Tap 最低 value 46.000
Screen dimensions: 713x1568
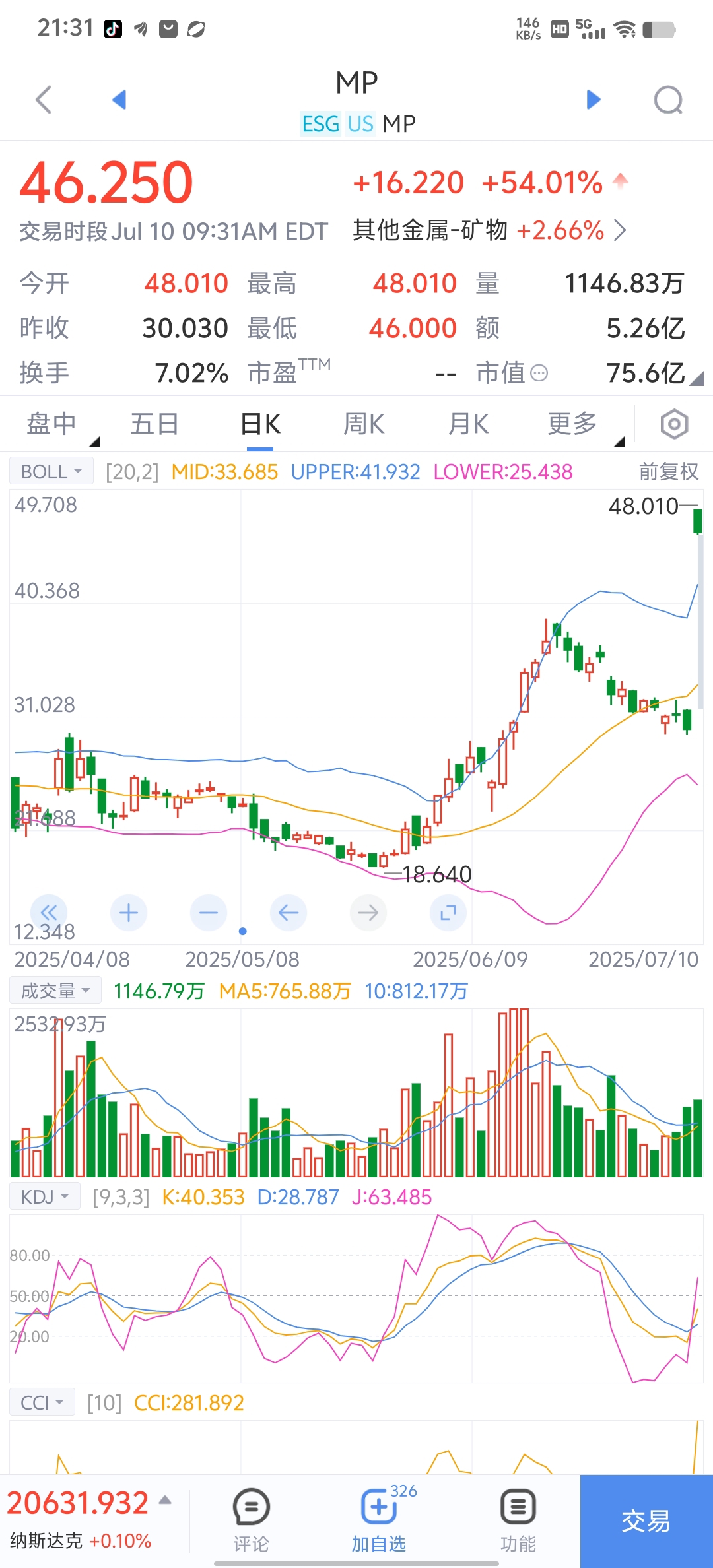coord(413,328)
